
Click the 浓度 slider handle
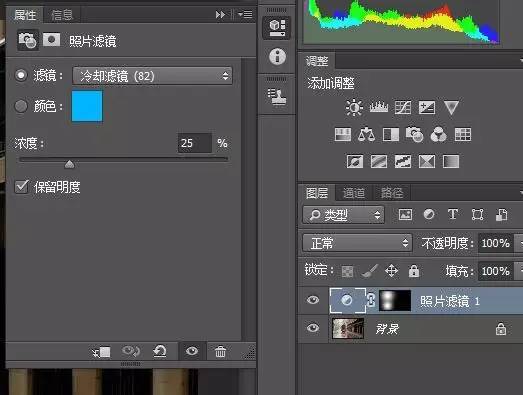point(69,164)
